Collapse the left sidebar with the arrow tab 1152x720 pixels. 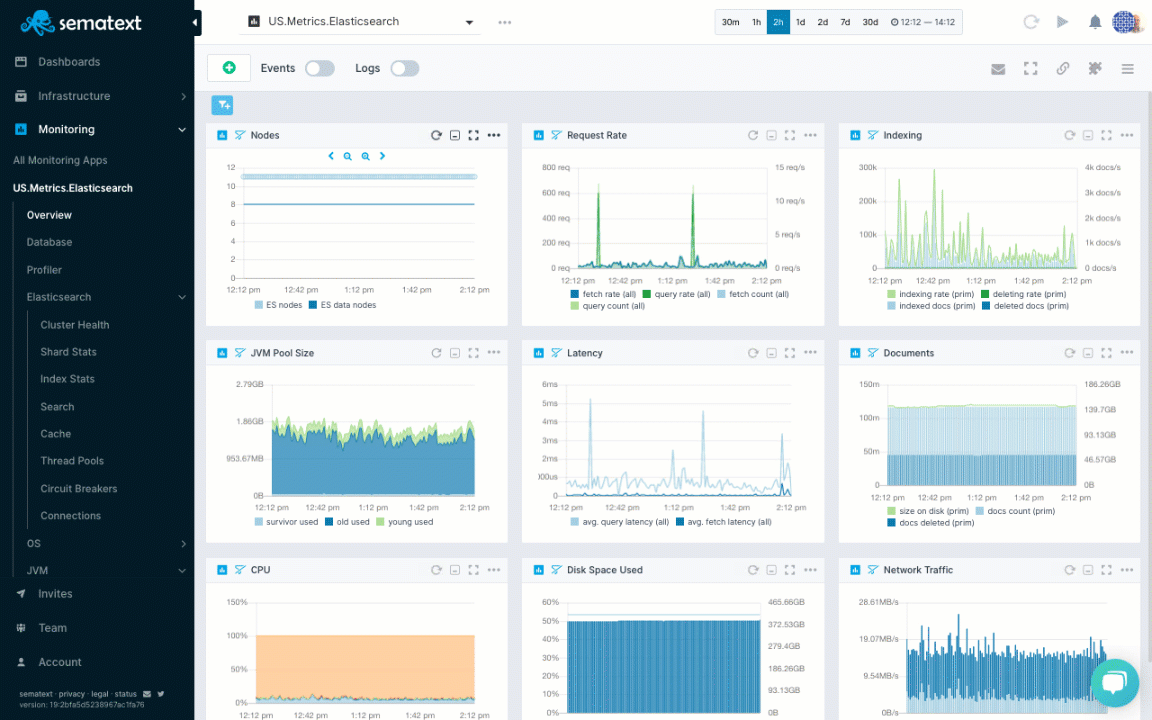tap(195, 23)
